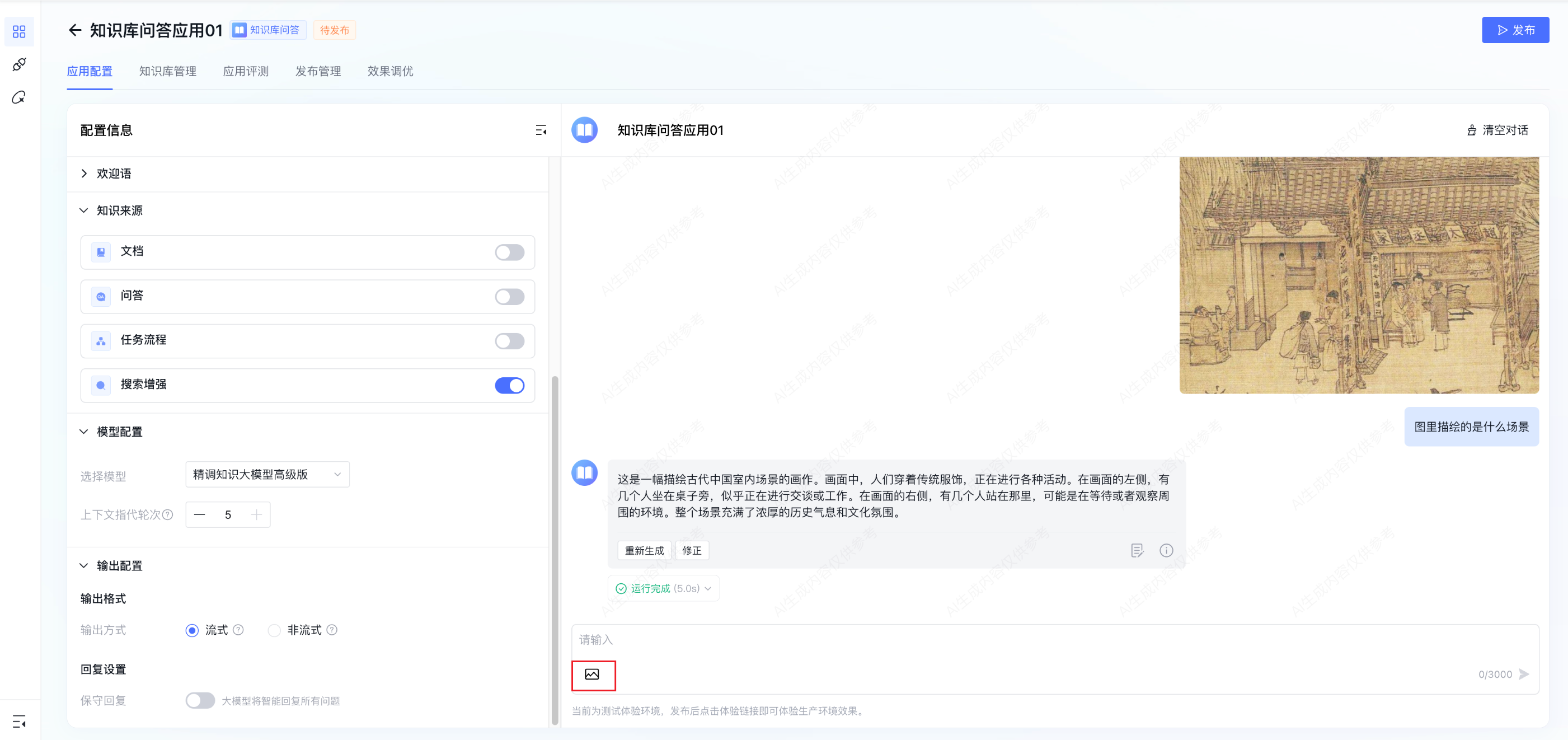
Task: Open the plugin connector icon in left sidebar
Action: coord(19,64)
